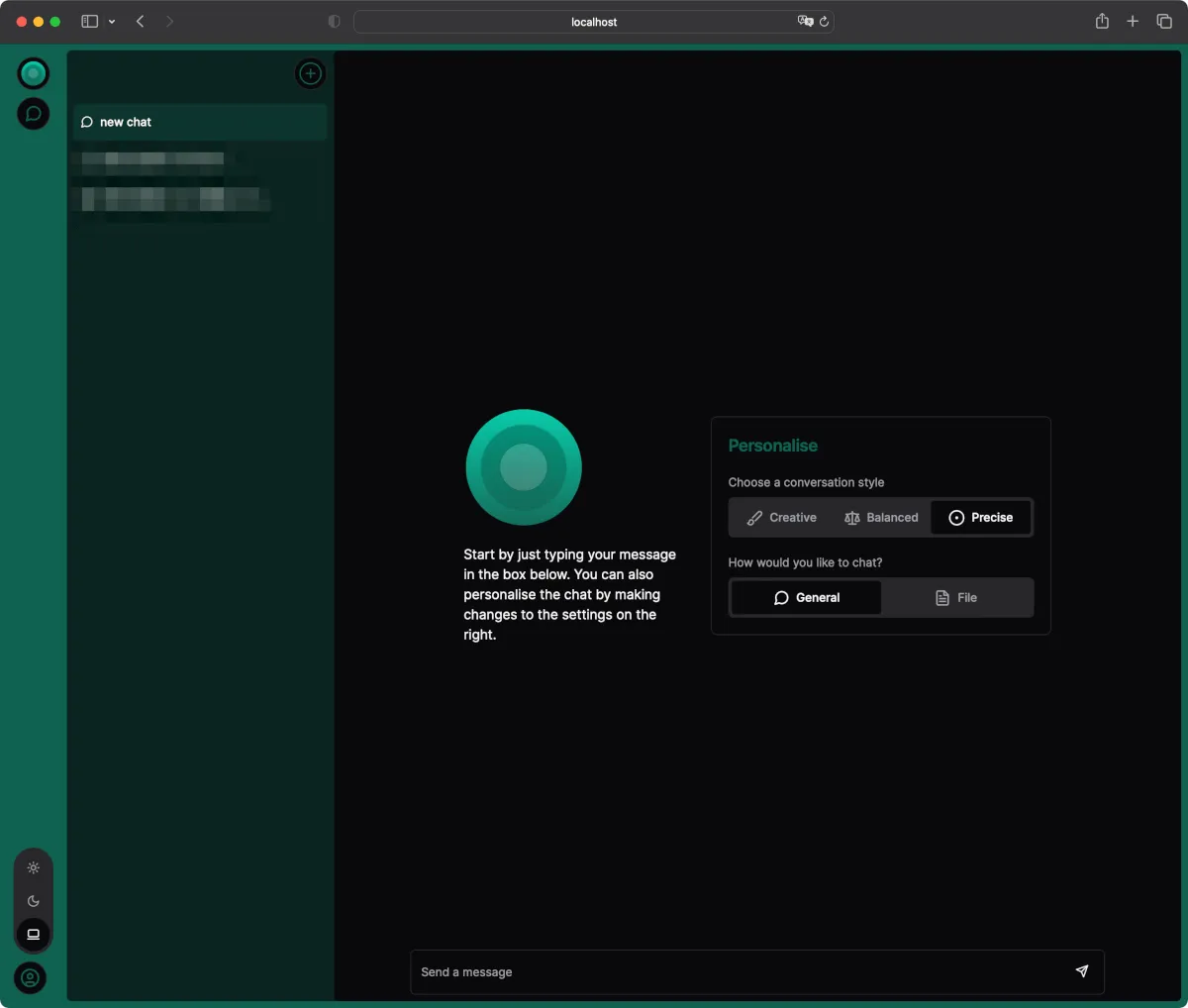The image size is (1188, 1008).
Task: Click the Safari back navigation arrow
Action: 141,22
